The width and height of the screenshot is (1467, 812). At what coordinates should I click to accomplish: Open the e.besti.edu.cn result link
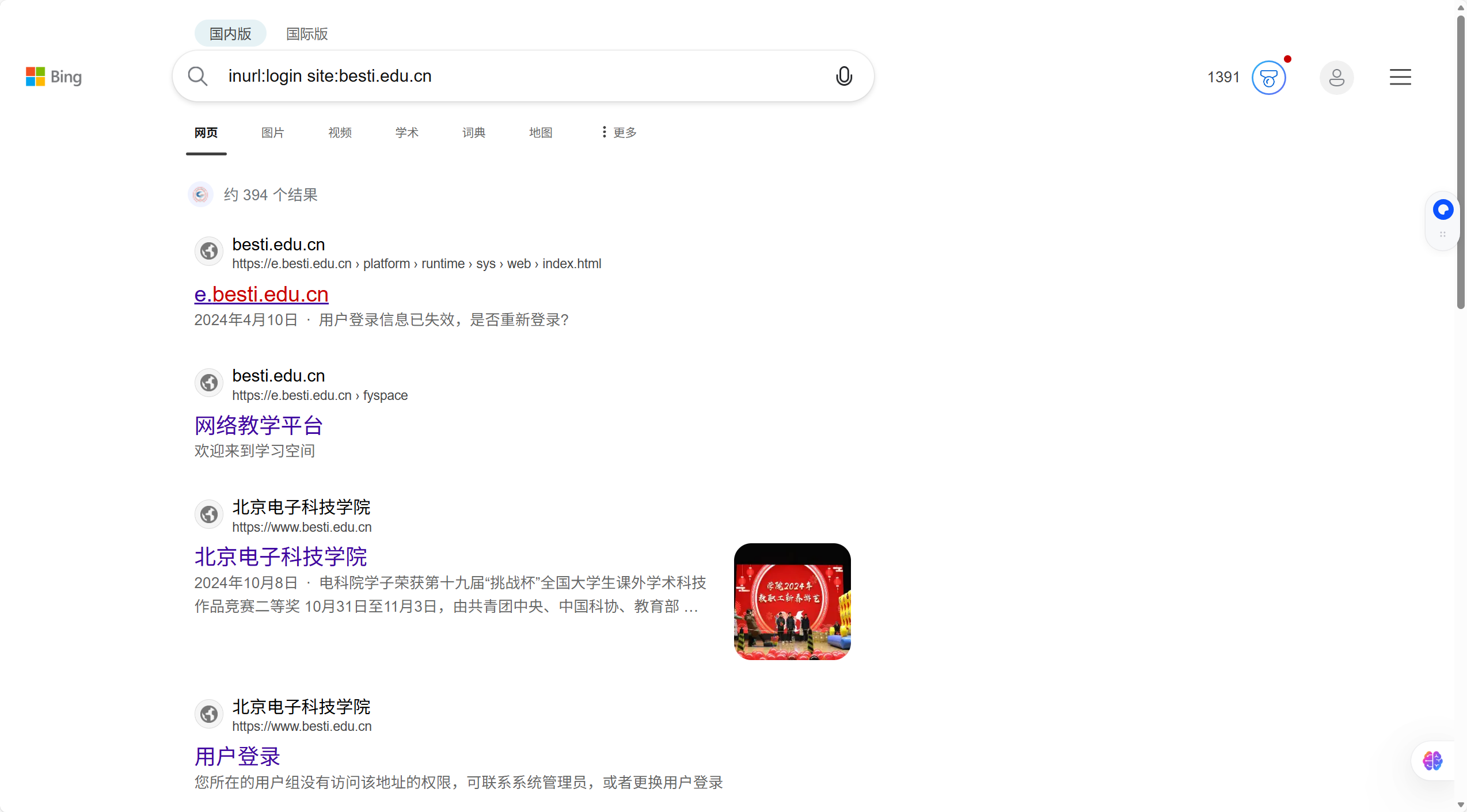pyautogui.click(x=261, y=295)
